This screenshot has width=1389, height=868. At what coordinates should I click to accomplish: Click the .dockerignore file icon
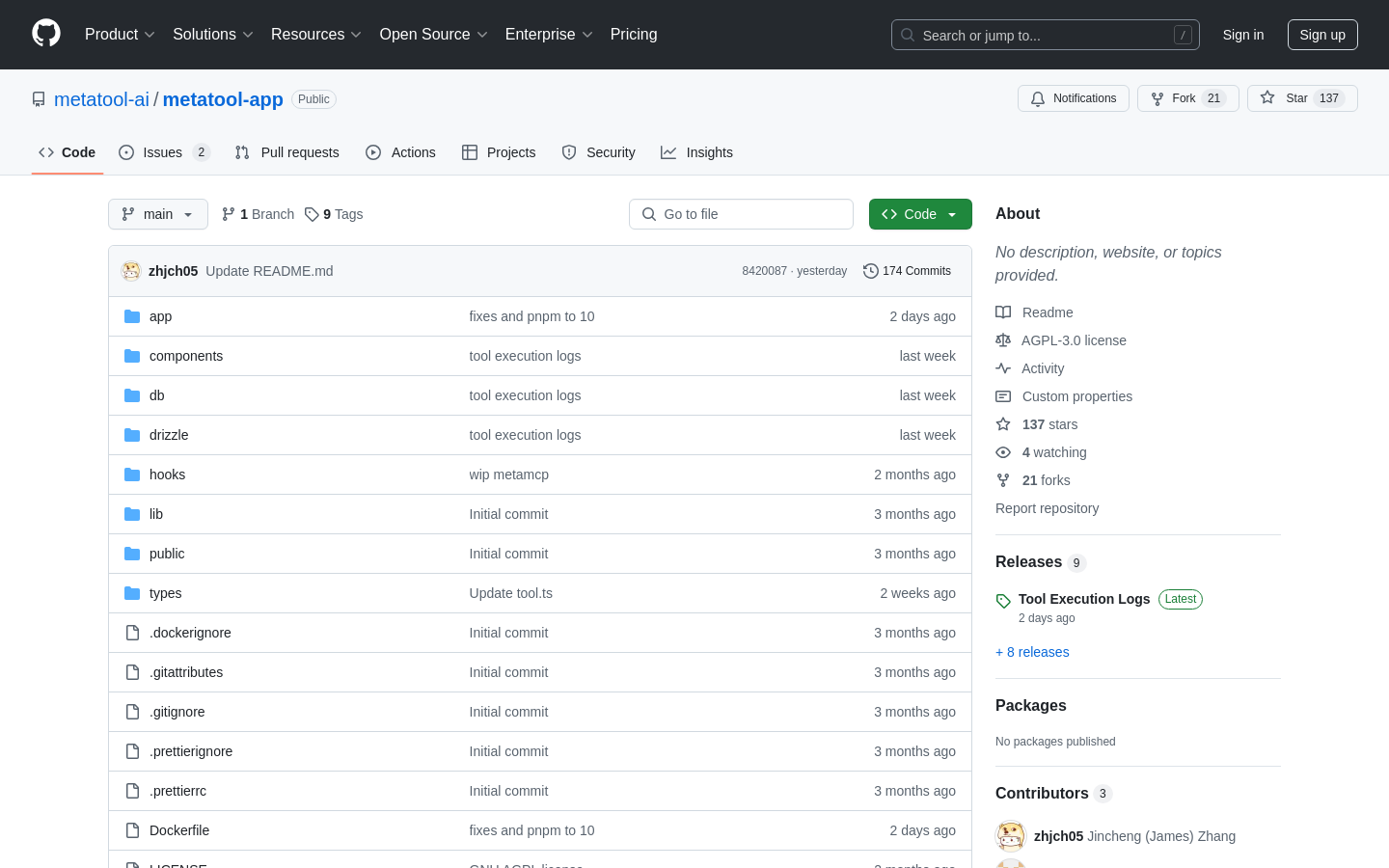click(x=132, y=633)
